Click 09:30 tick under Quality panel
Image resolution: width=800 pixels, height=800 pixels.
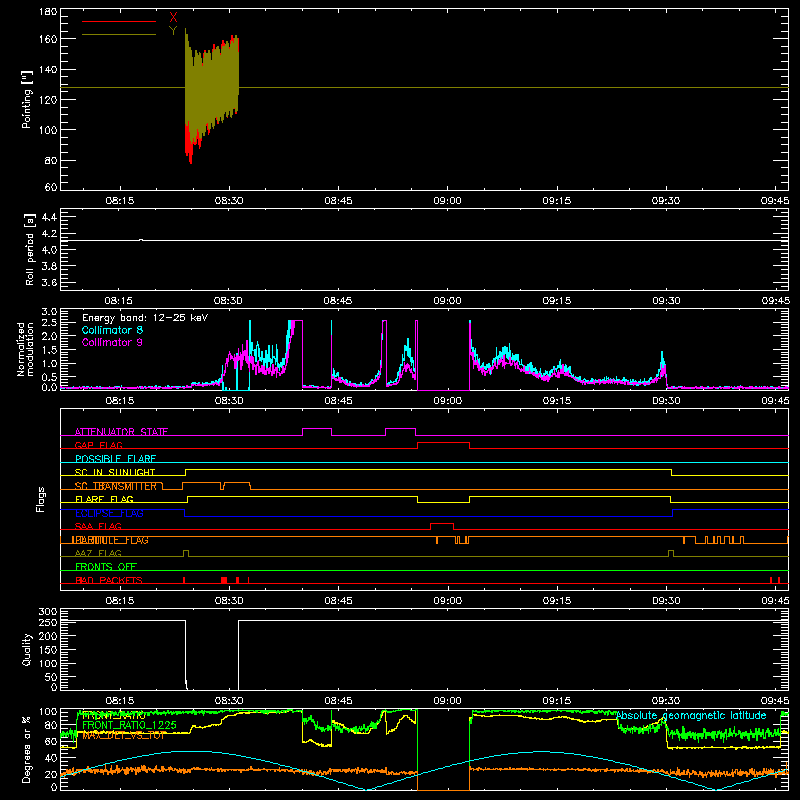[x=666, y=701]
